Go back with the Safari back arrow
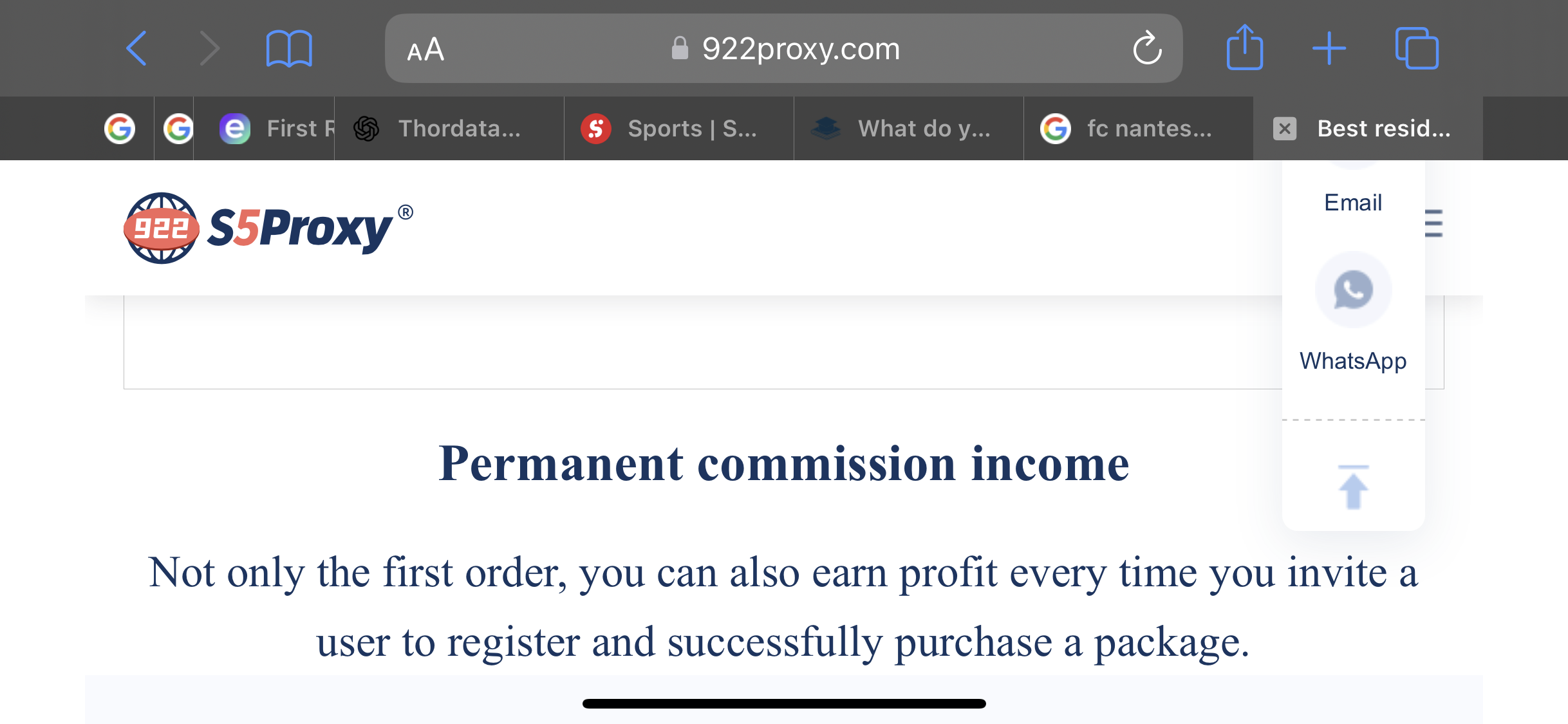 tap(136, 48)
